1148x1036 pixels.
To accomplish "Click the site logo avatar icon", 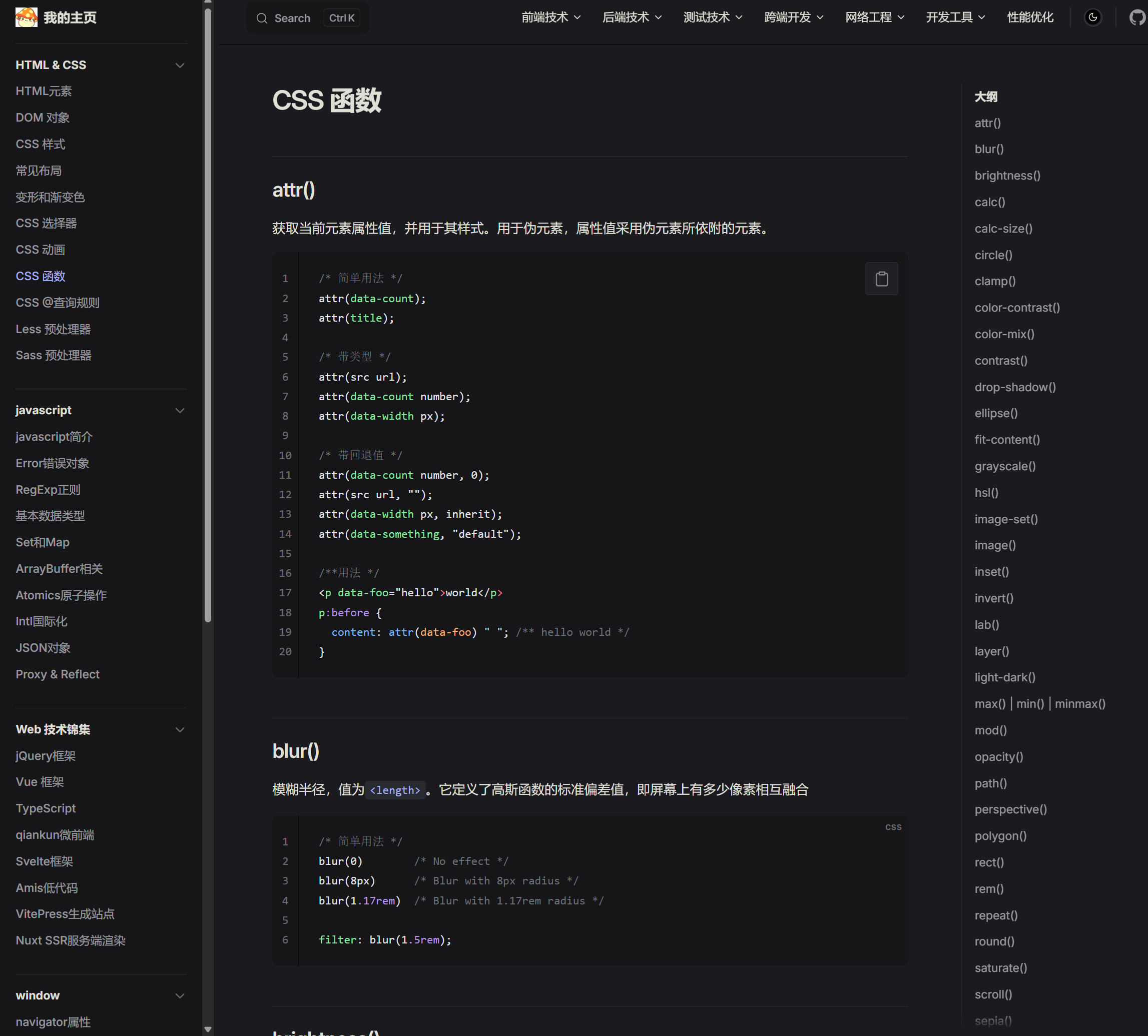I will (x=26, y=18).
